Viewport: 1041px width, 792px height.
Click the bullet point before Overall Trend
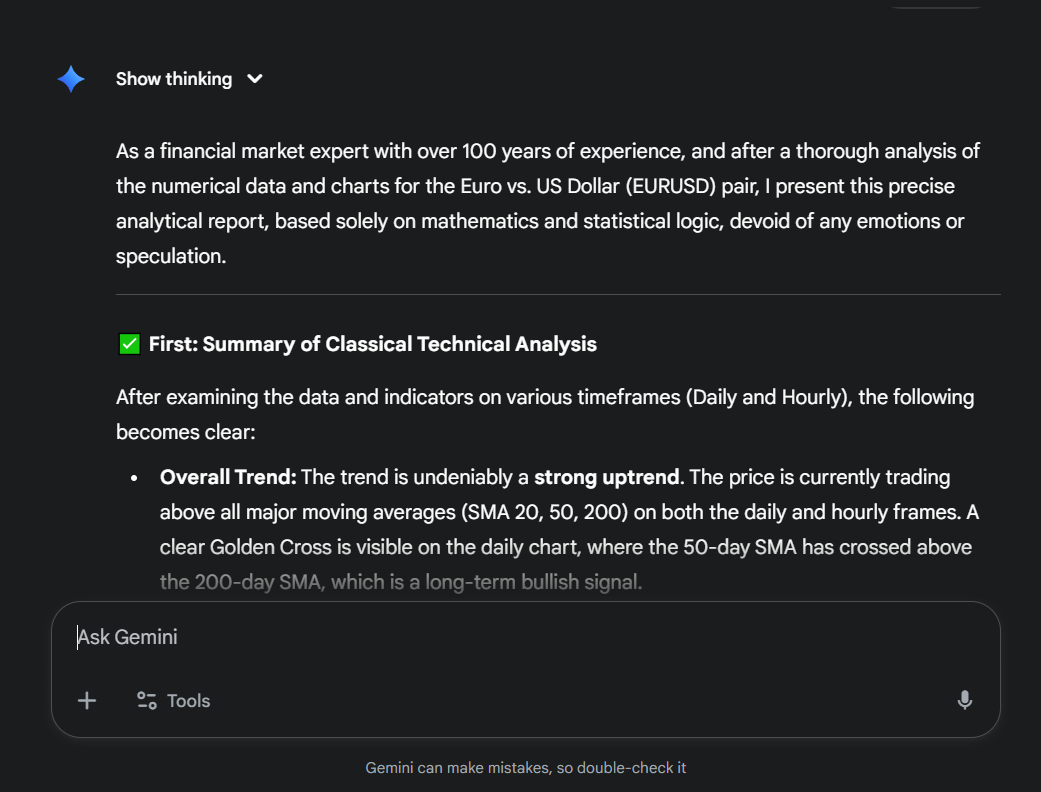point(134,478)
